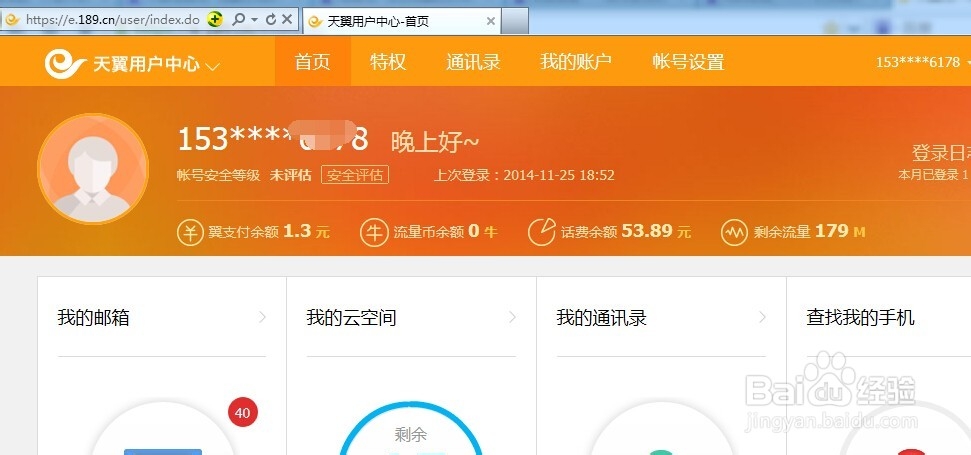971x455 pixels.
Task: Click the yen 翼支付余额 icon
Action: 190,233
